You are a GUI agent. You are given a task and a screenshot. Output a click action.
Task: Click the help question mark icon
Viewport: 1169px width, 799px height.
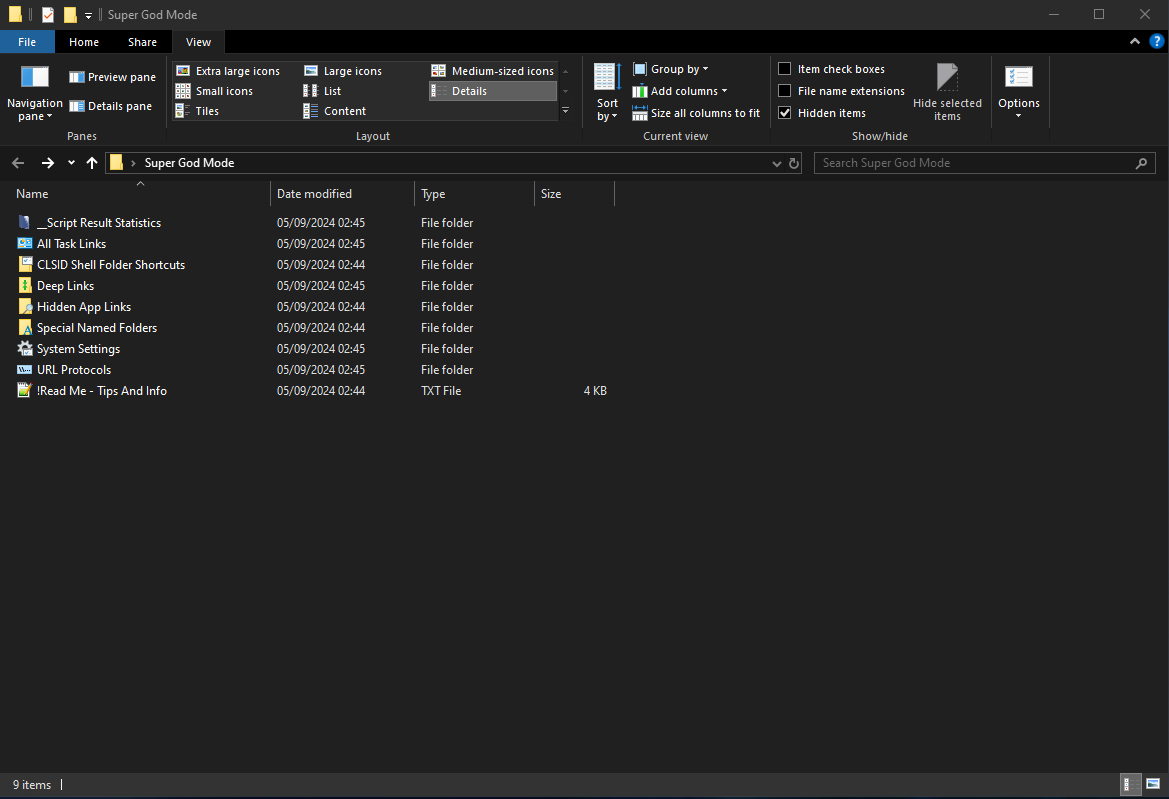[1156, 42]
